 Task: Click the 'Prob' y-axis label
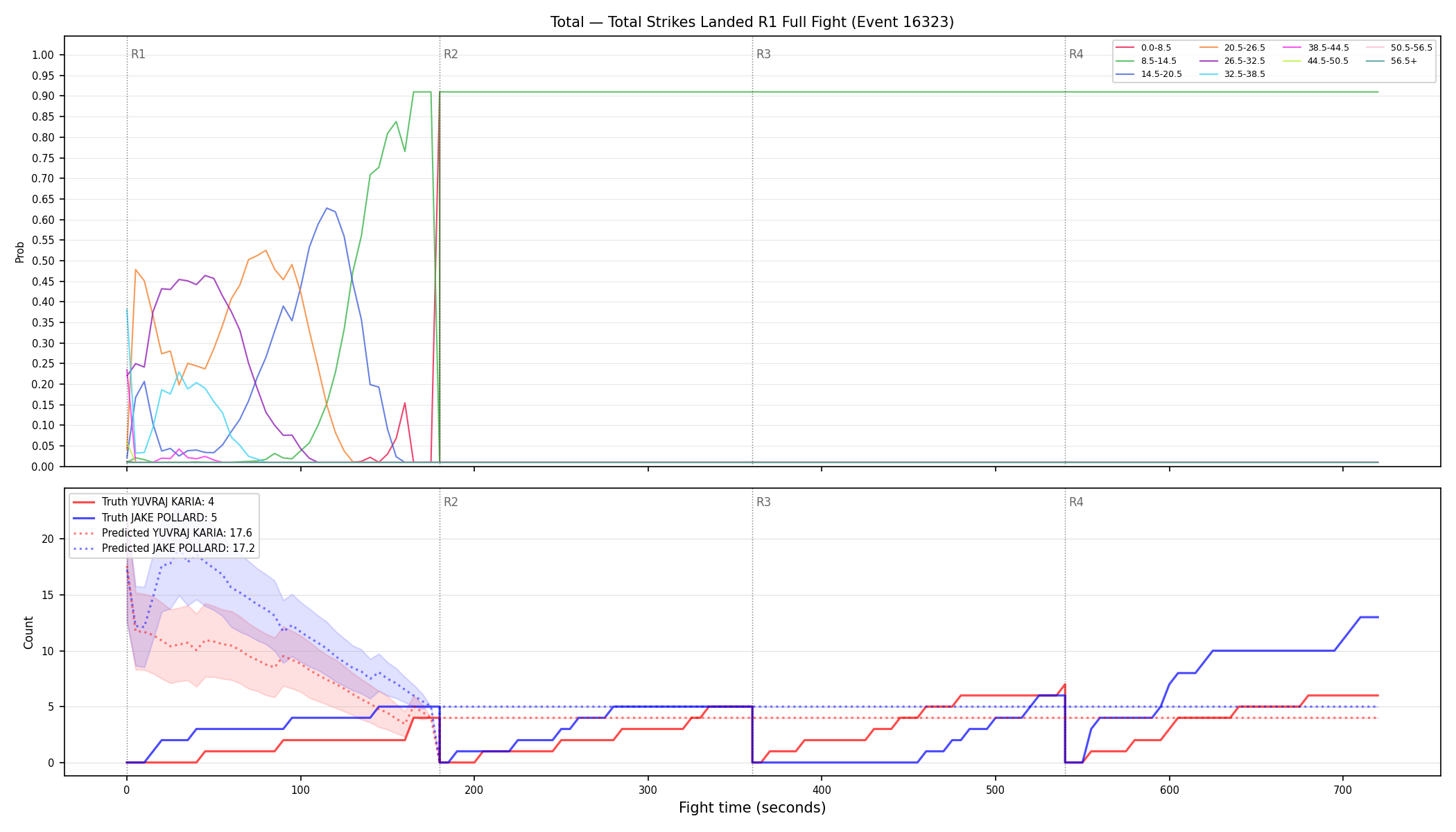pos(20,252)
